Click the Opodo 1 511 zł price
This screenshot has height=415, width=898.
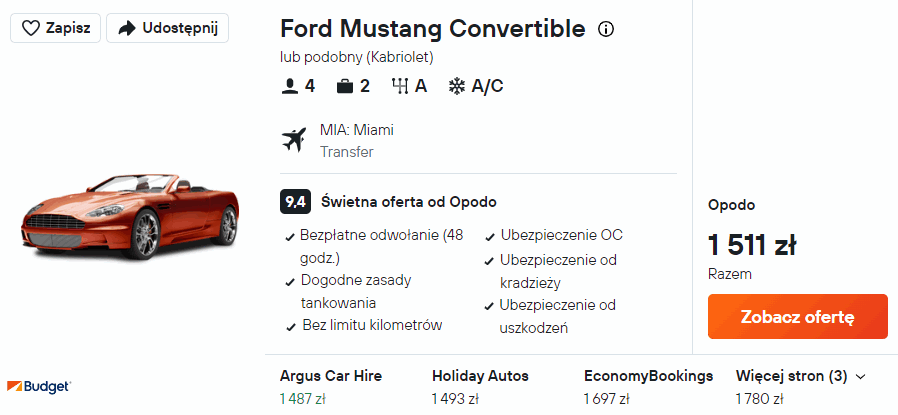click(x=751, y=244)
